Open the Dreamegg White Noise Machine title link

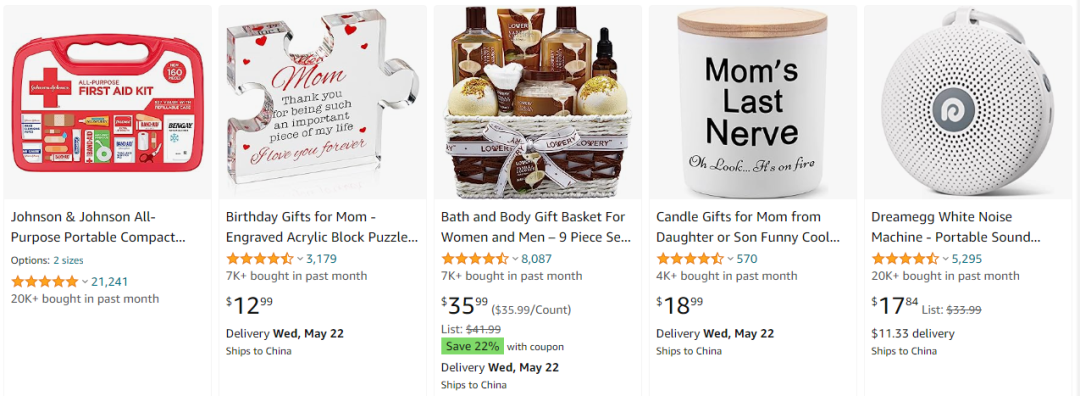pos(956,227)
